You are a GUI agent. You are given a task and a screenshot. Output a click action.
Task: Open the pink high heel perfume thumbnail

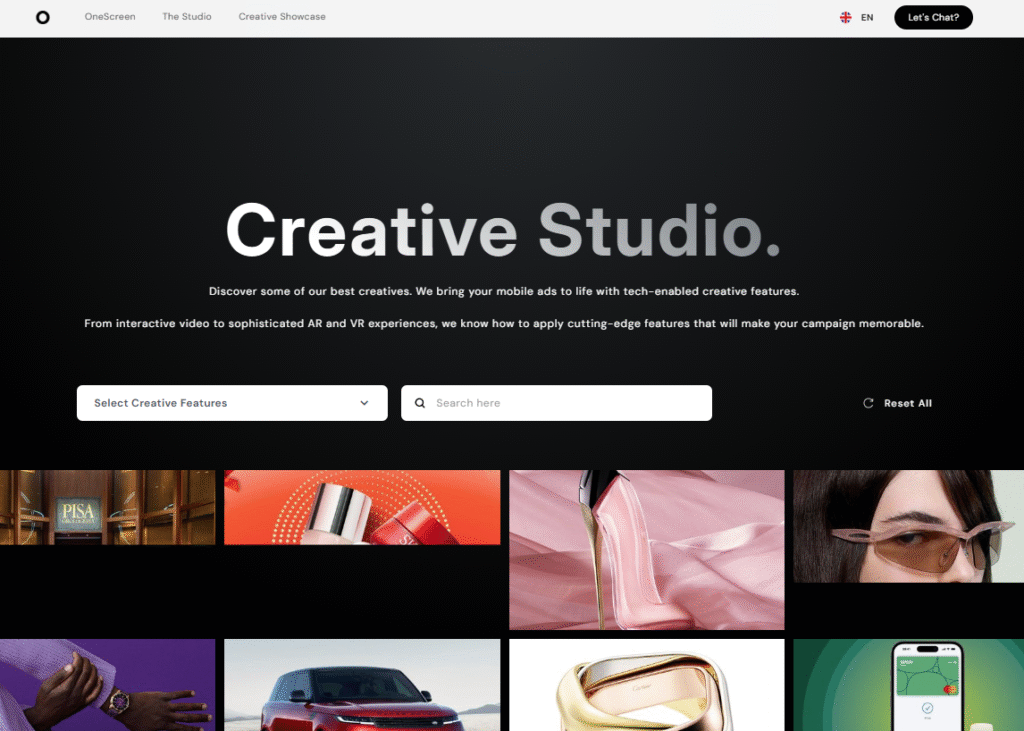[647, 549]
